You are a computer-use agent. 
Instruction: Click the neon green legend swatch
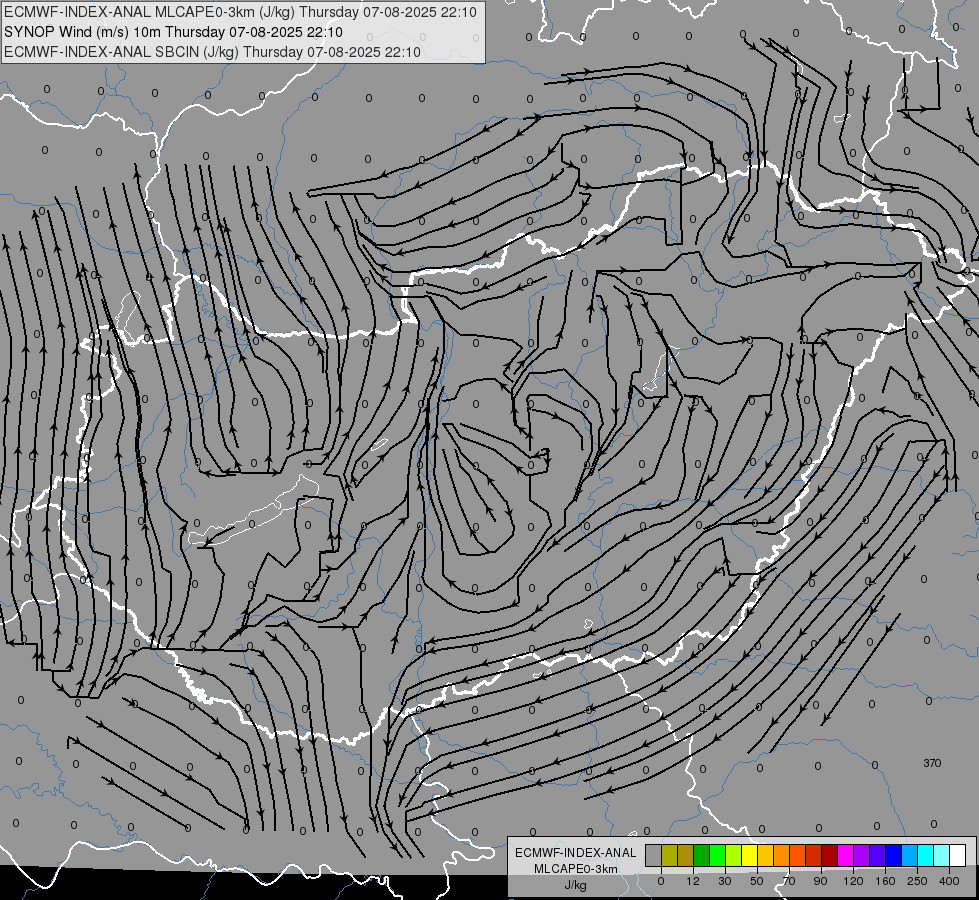[x=717, y=855]
